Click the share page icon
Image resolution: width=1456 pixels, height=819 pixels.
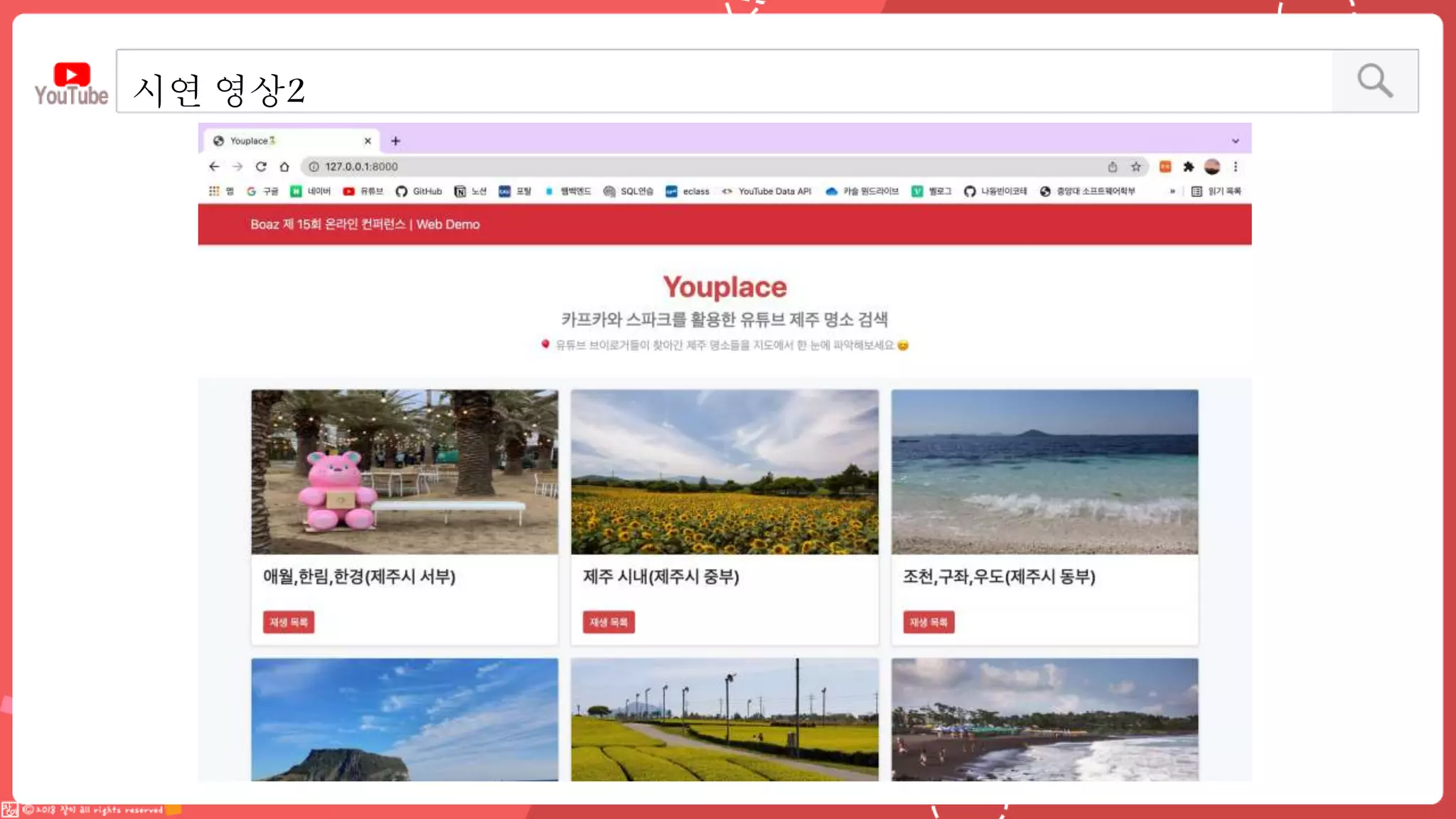click(x=1113, y=166)
